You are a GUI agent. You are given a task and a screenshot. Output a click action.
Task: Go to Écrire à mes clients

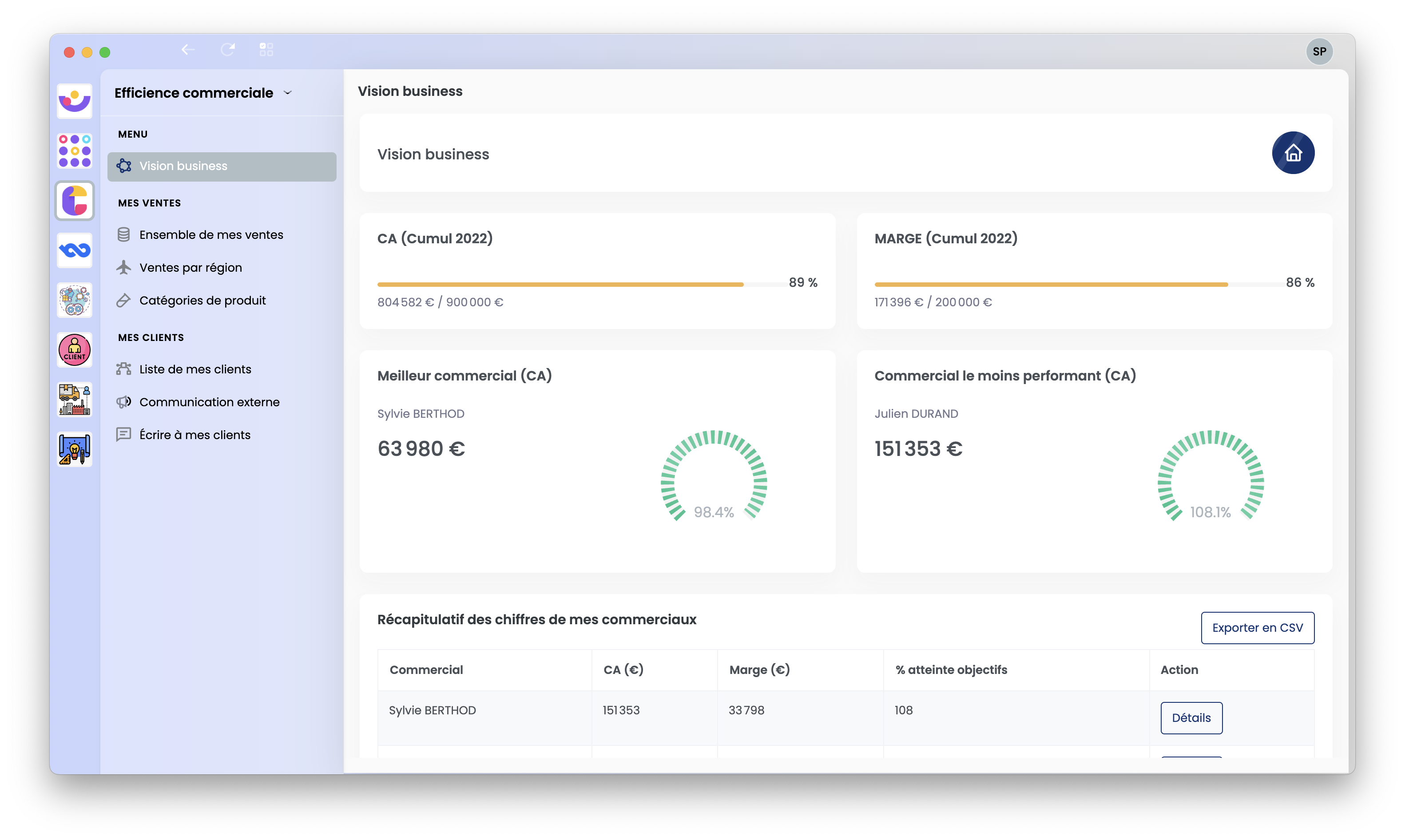[195, 435]
